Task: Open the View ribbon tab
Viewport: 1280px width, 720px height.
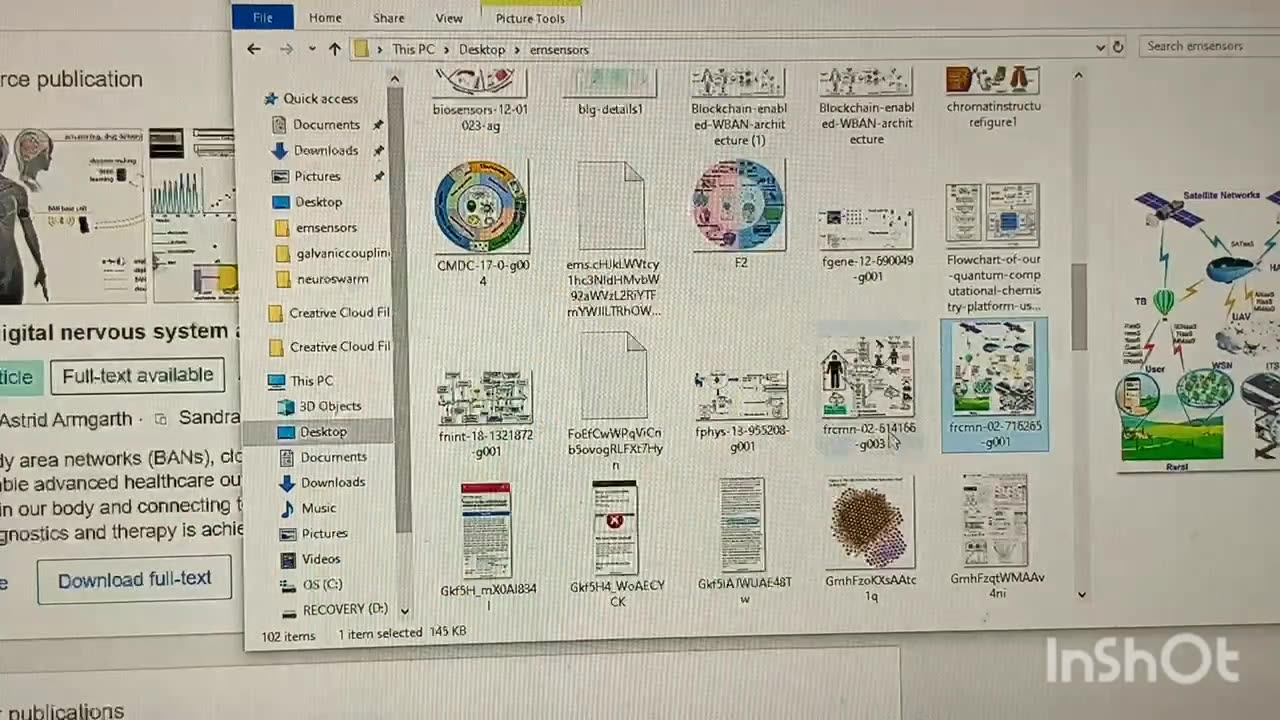Action: (x=449, y=18)
